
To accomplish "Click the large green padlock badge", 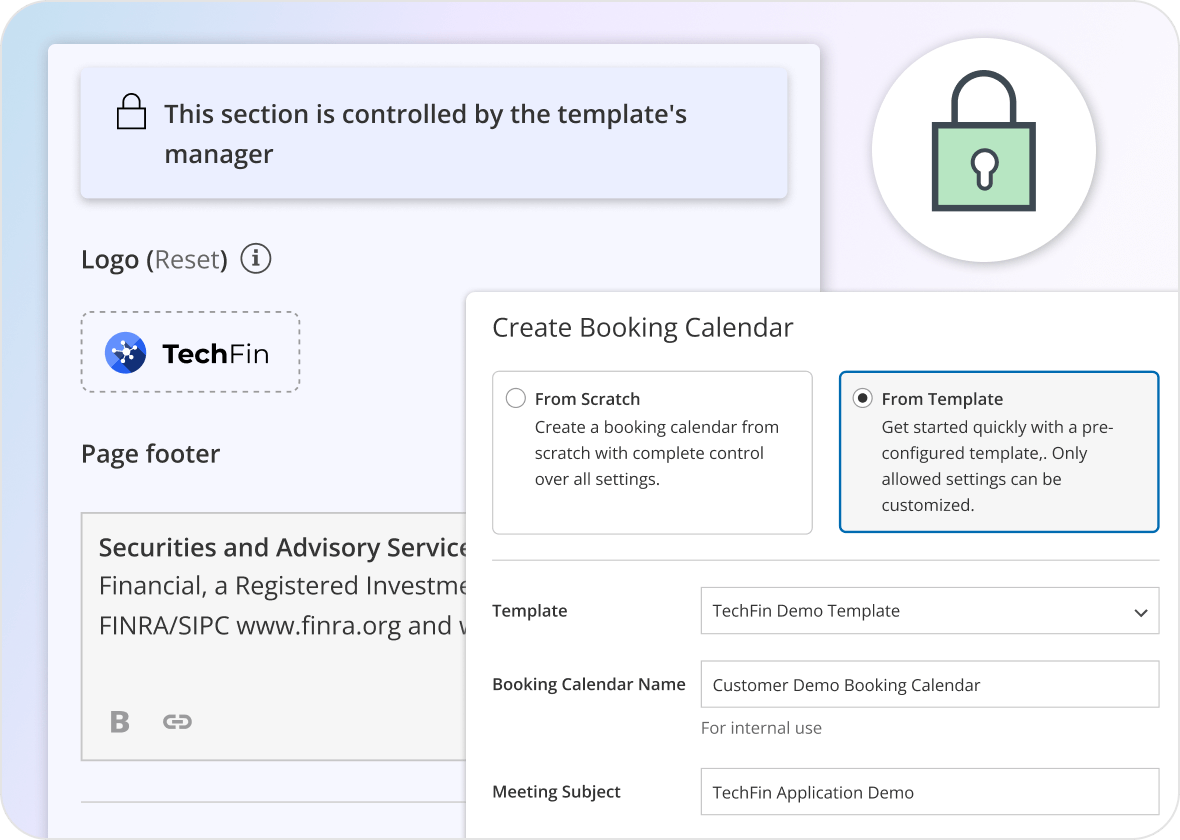I will coord(983,150).
